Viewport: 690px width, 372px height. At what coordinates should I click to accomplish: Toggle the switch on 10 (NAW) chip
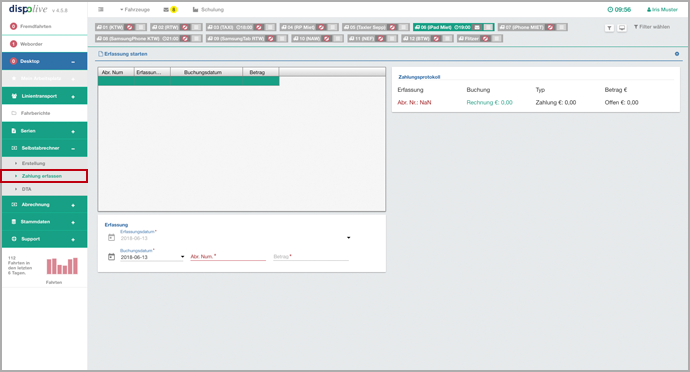(338, 39)
